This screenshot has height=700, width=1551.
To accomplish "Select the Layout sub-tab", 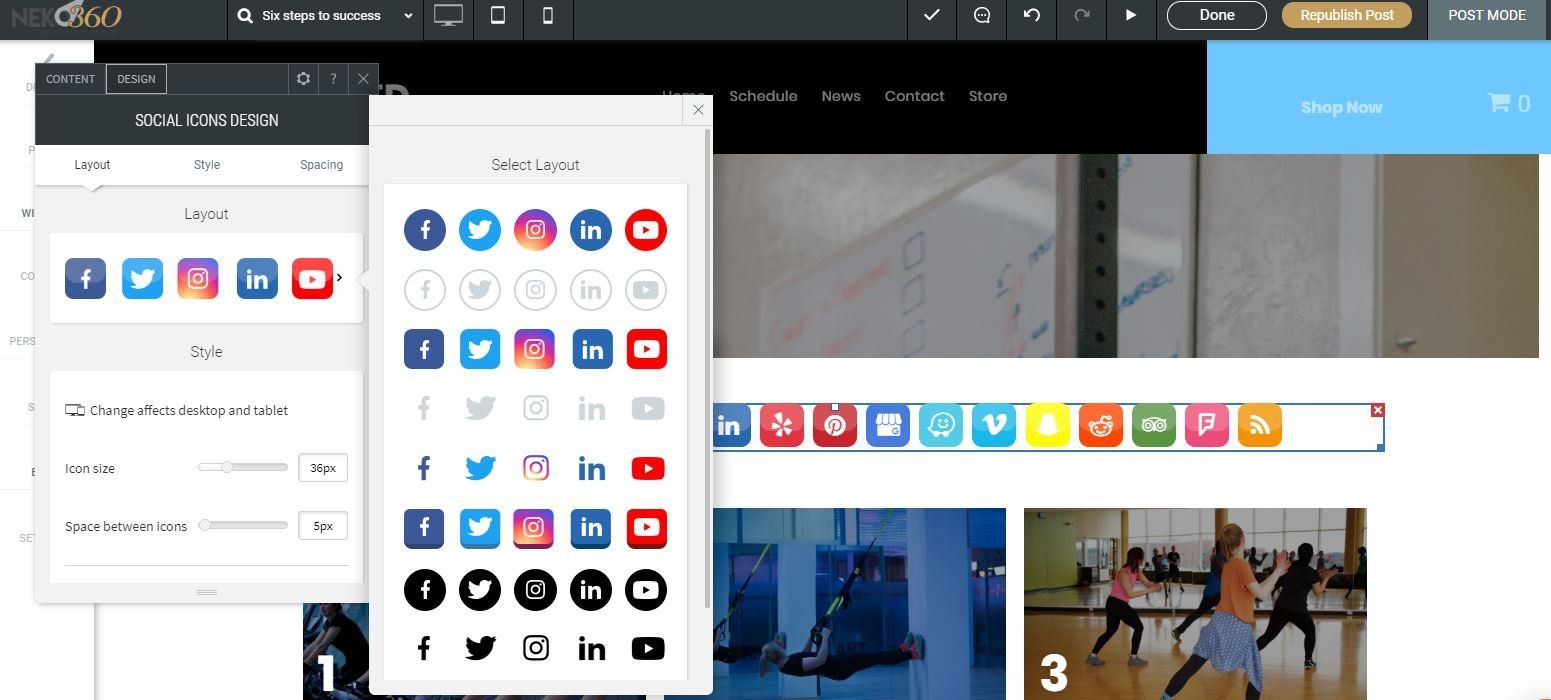I will click(92, 165).
